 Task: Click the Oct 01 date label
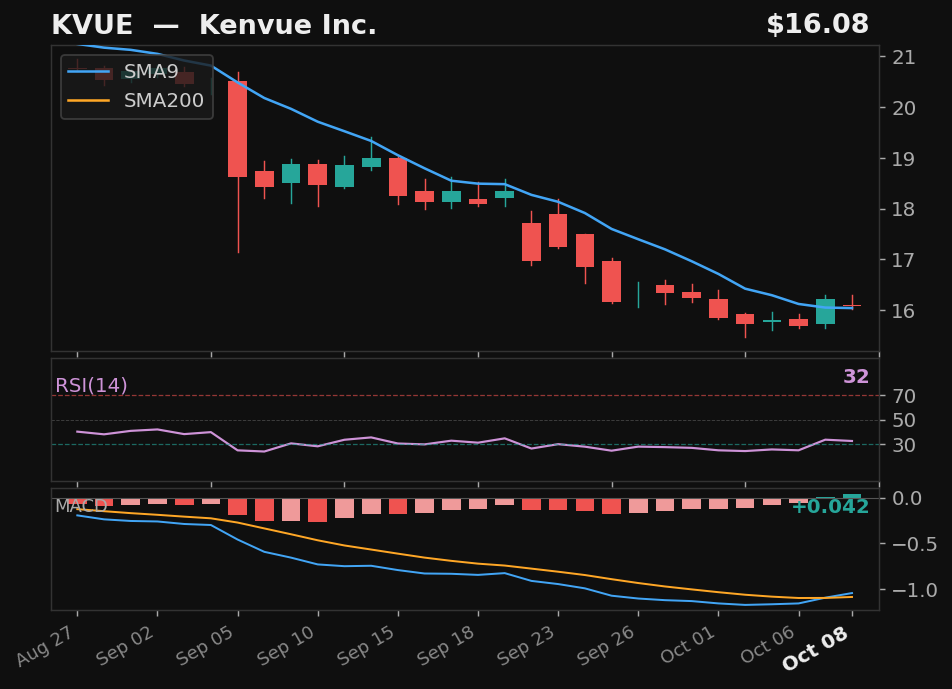[x=687, y=645]
